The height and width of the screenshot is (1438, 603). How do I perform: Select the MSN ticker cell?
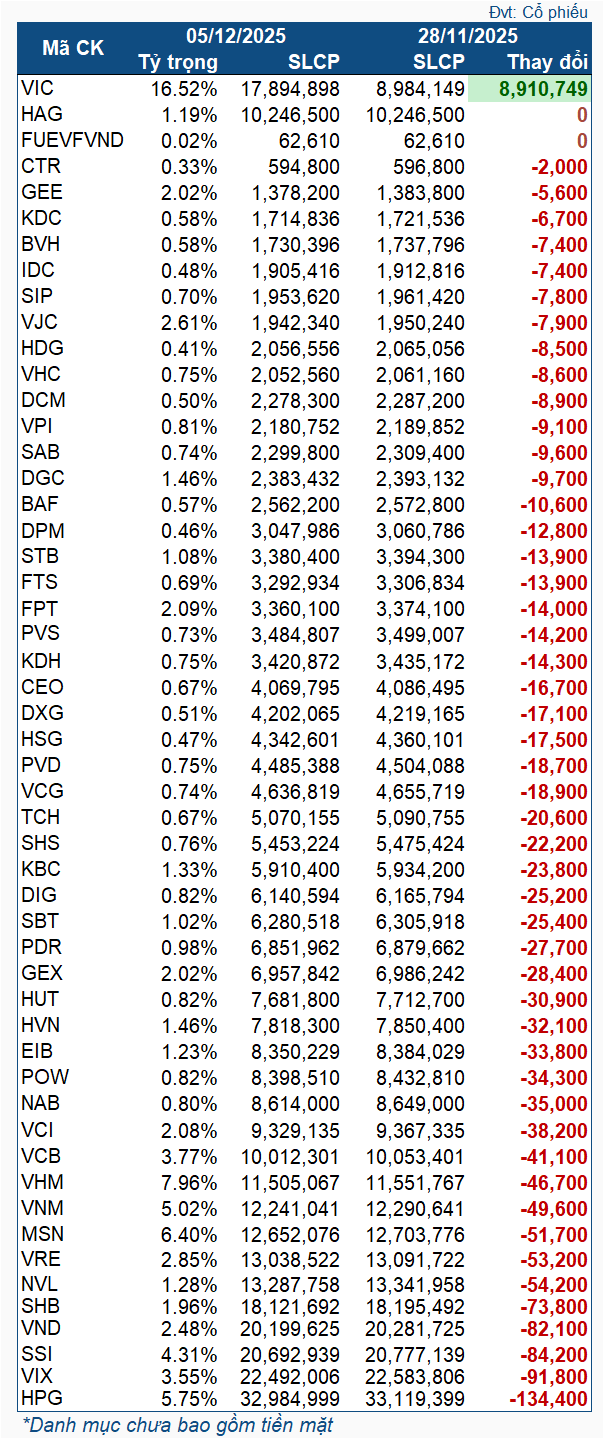[42, 1233]
